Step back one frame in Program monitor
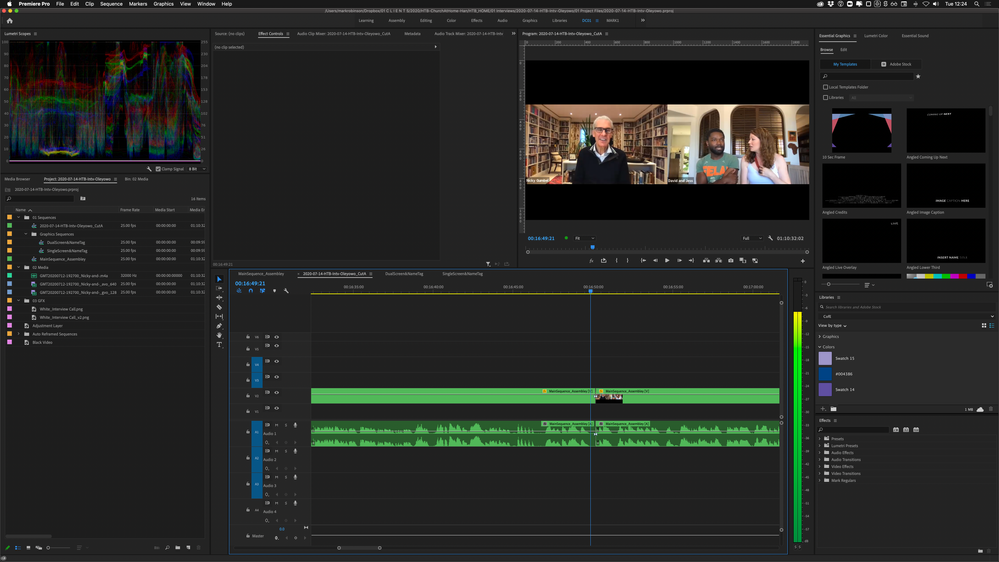Screen dimensions: 999x562 click(x=655, y=261)
